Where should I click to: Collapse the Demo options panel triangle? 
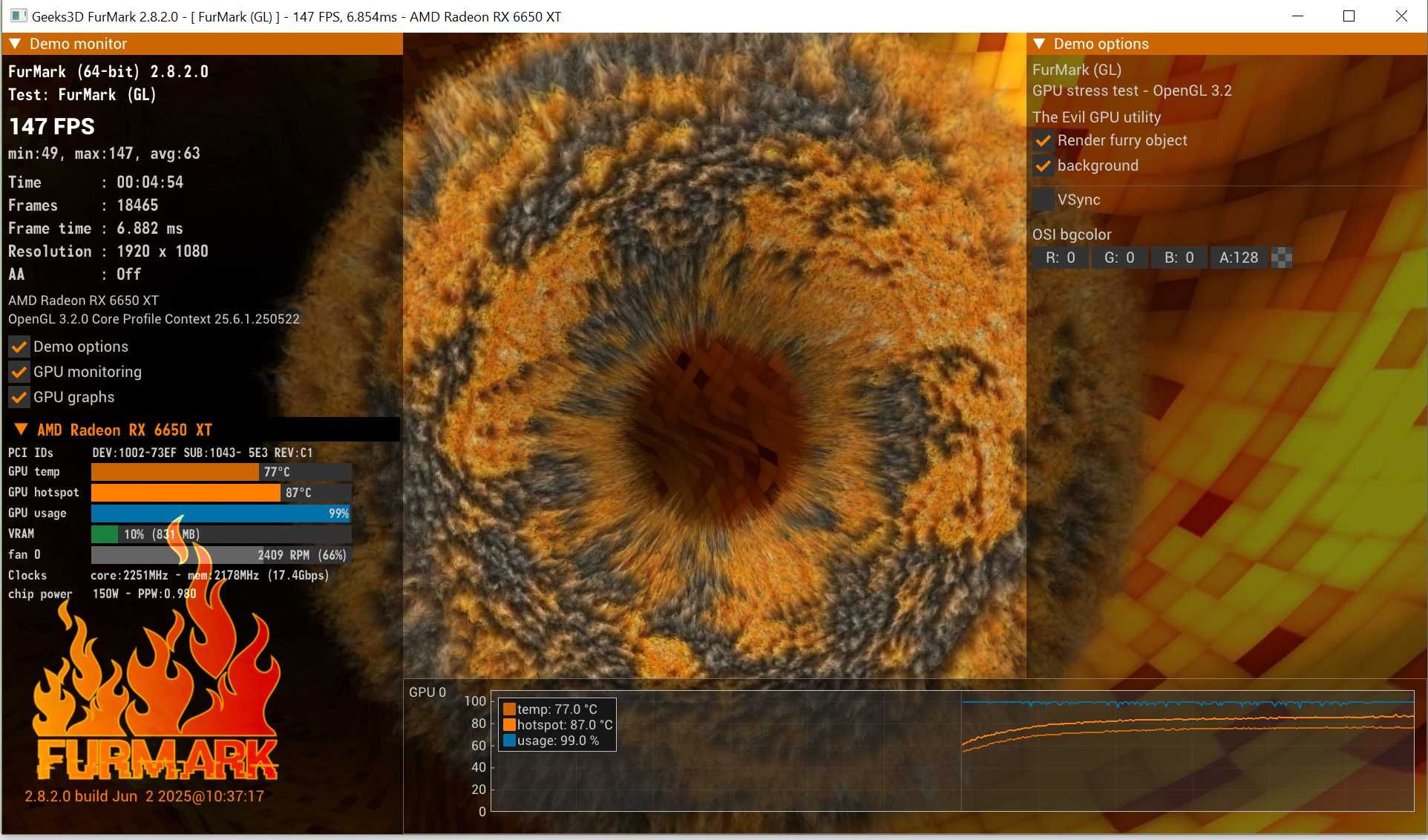tap(1039, 44)
